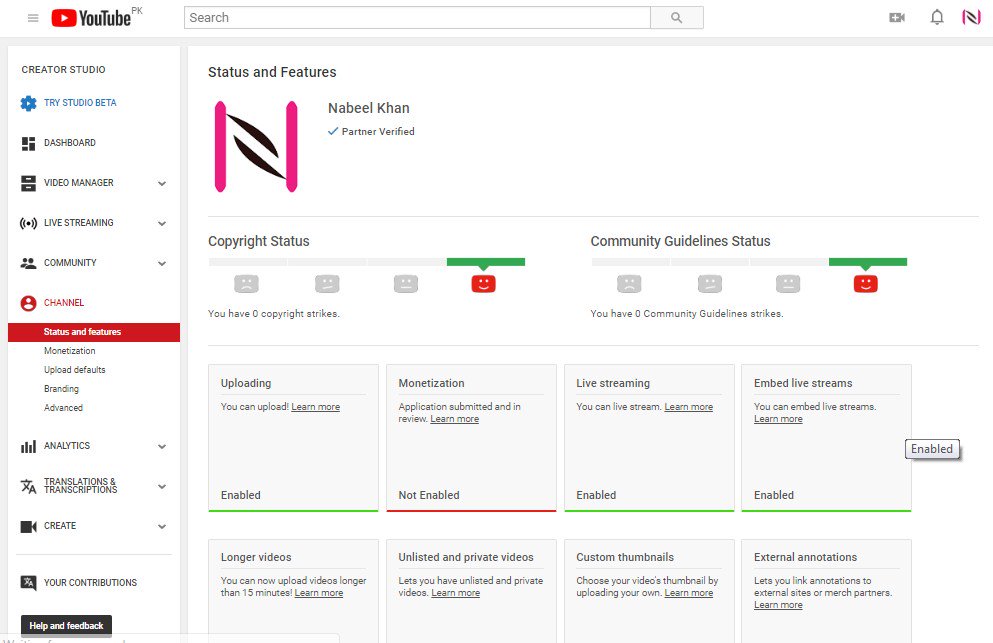Click Learn more in Live streaming card
Image resolution: width=993 pixels, height=643 pixels.
click(688, 407)
